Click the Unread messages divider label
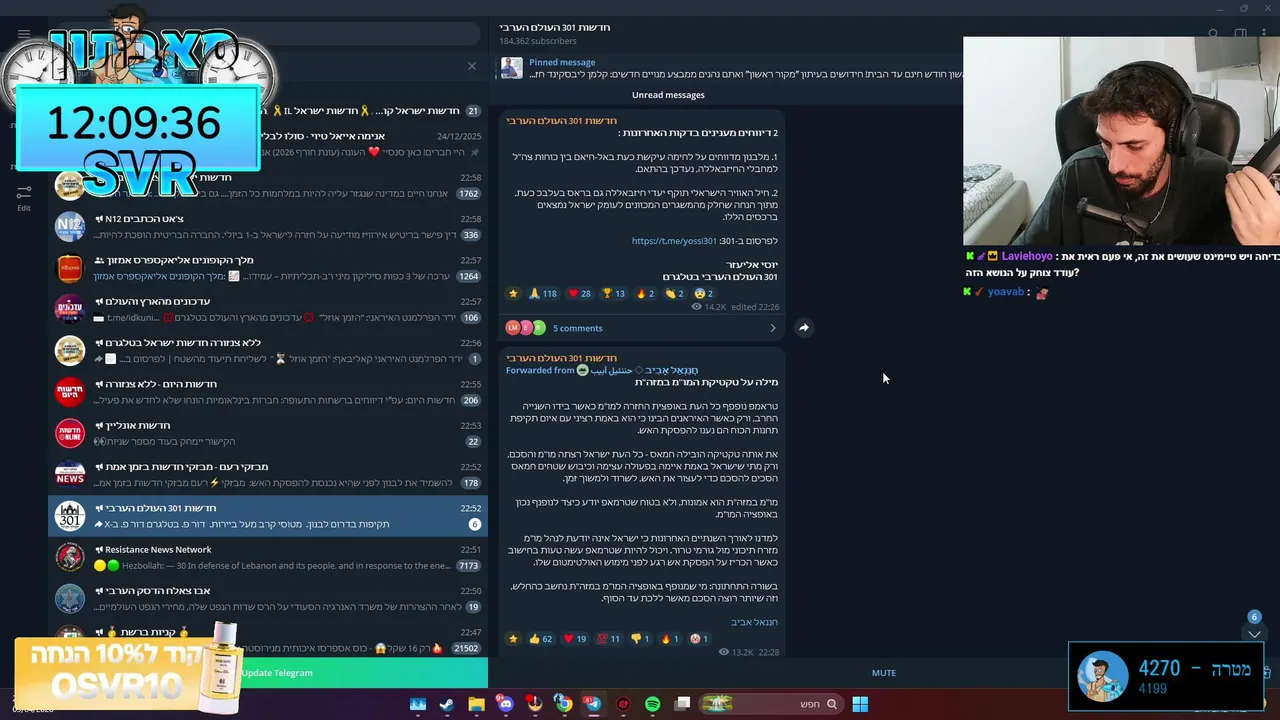This screenshot has height=720, width=1280. (x=668, y=95)
